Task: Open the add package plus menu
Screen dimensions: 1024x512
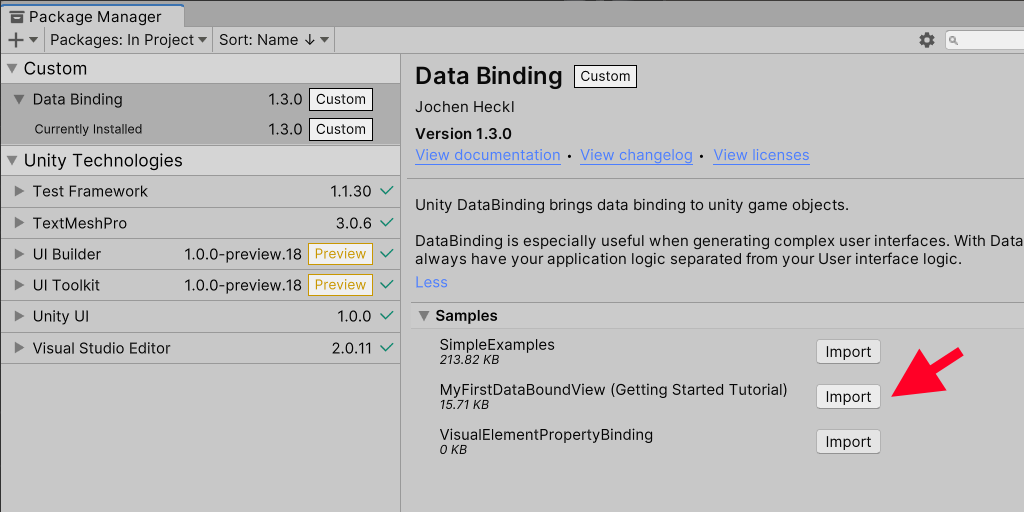Action: point(23,40)
